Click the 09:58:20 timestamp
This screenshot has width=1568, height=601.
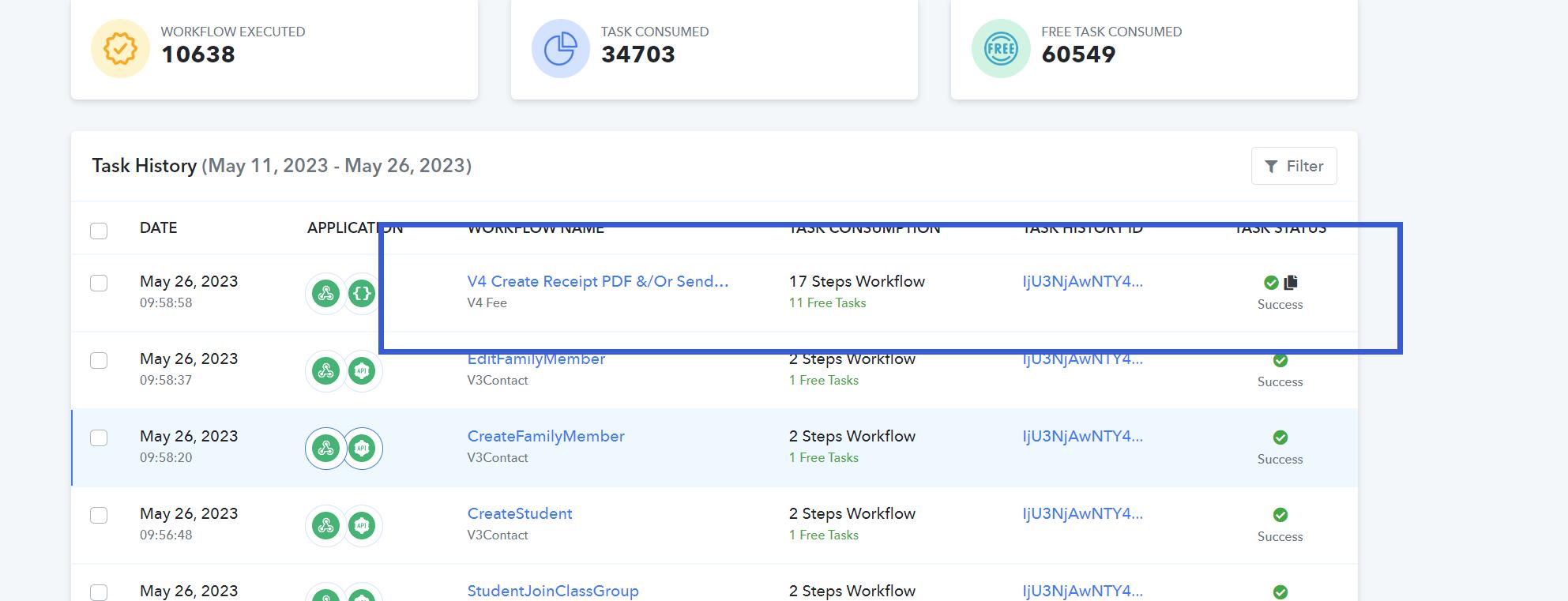166,457
